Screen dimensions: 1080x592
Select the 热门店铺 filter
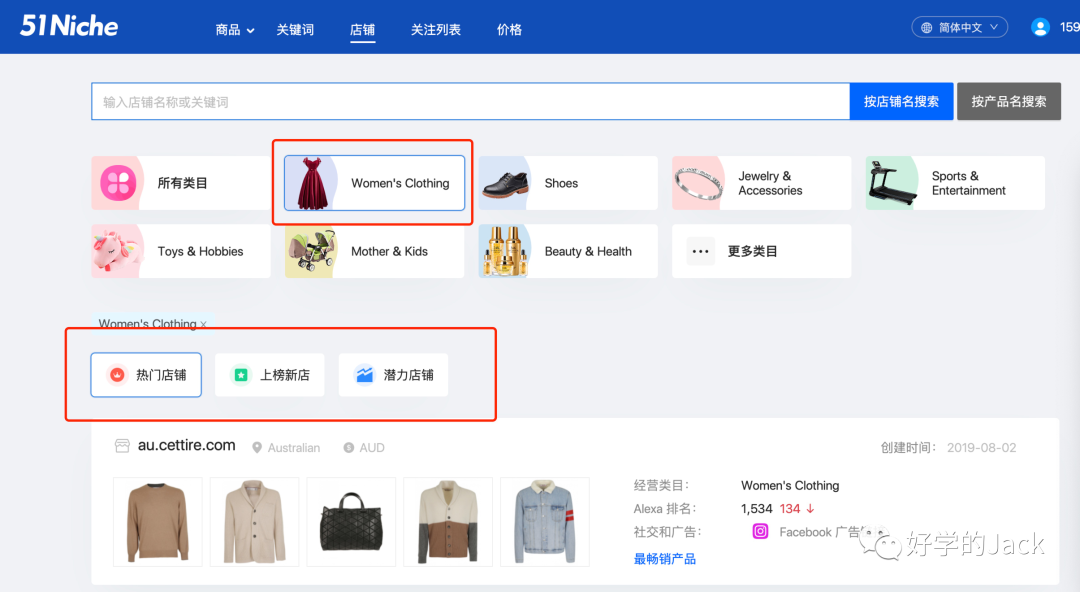pyautogui.click(x=146, y=375)
